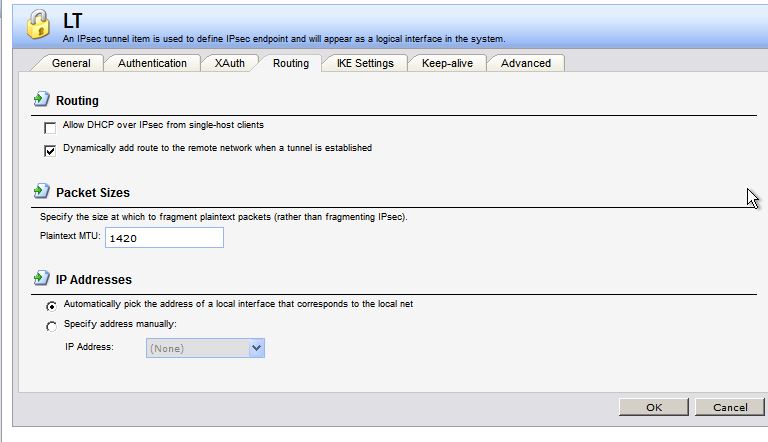Click the IP Addresses section icon
The image size is (768, 442).
(41, 278)
